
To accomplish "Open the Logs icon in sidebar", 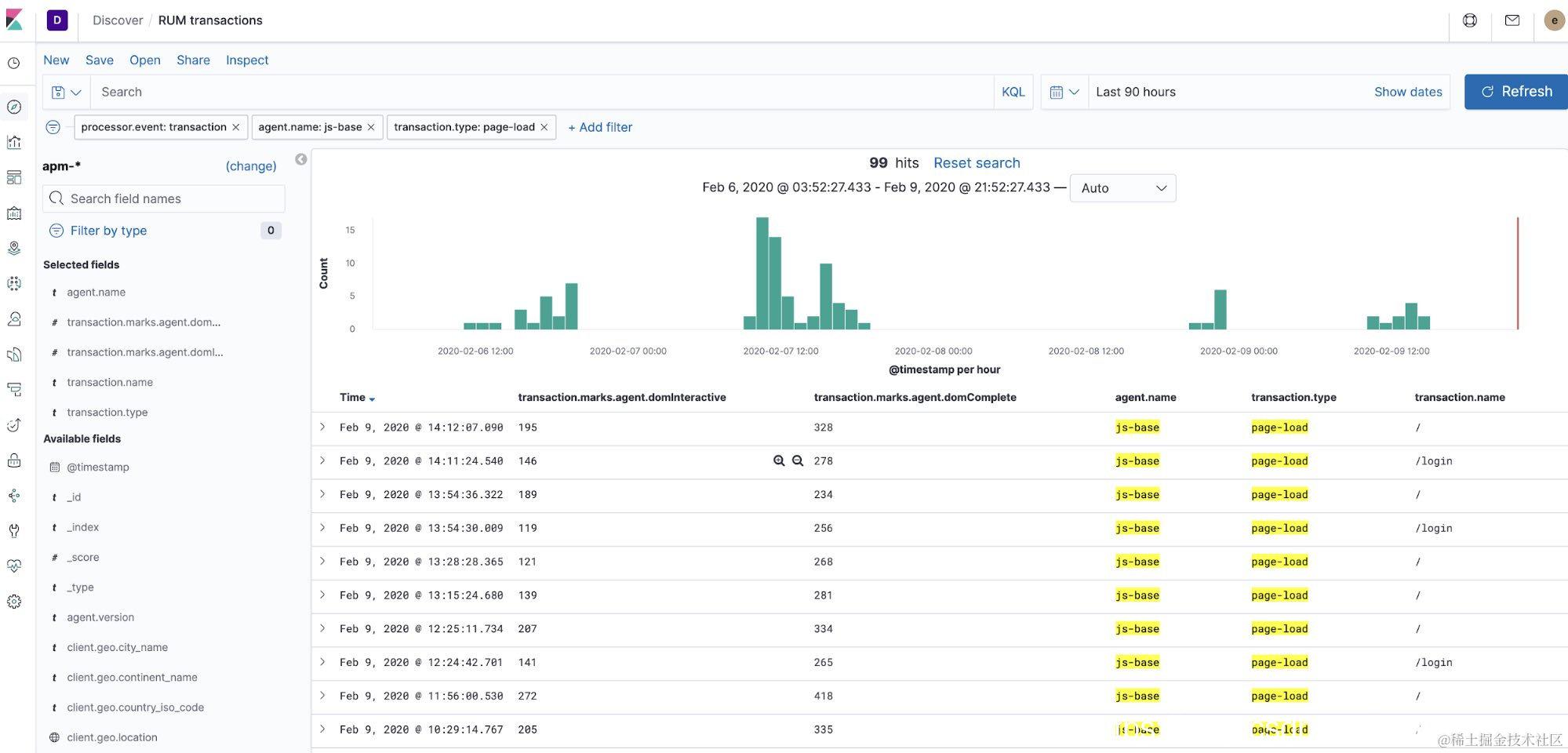I will coord(14,355).
